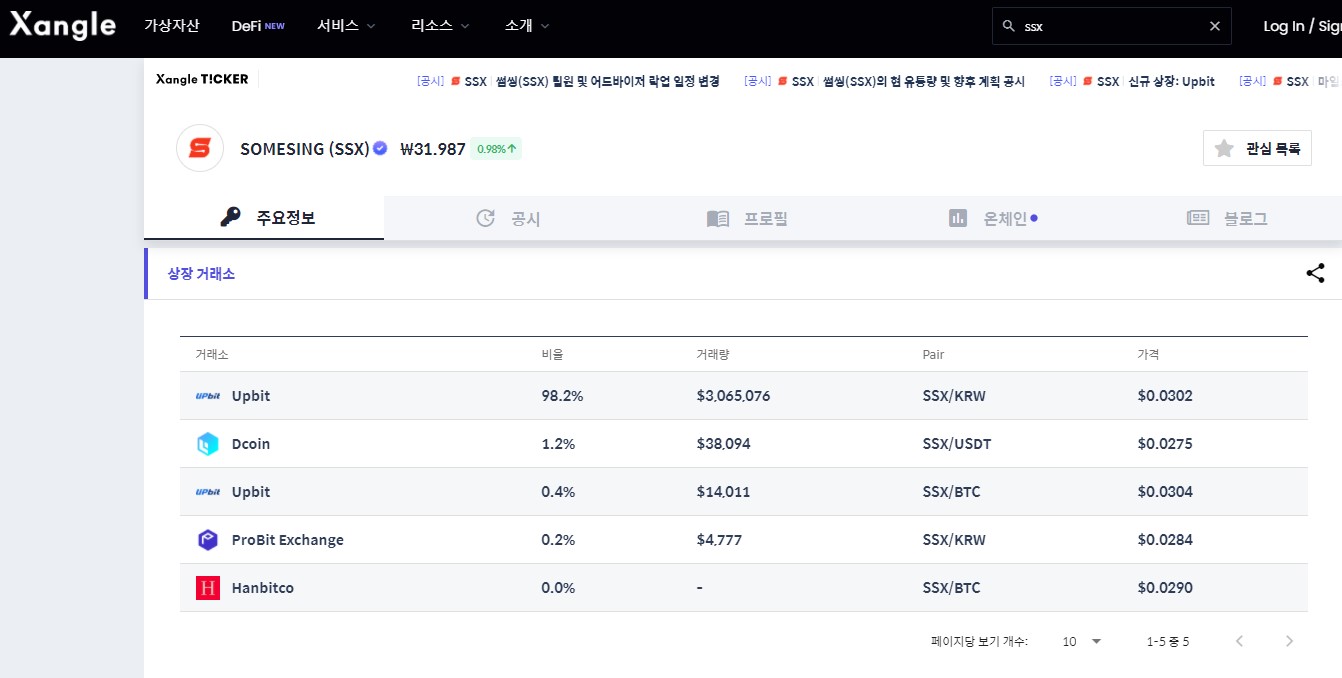Click the green price change arrow badge
1342x678 pixels.
click(496, 149)
